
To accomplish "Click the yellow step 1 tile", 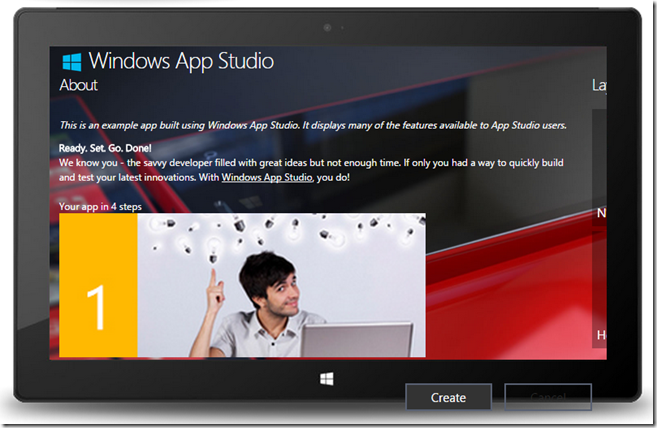I will tap(98, 285).
